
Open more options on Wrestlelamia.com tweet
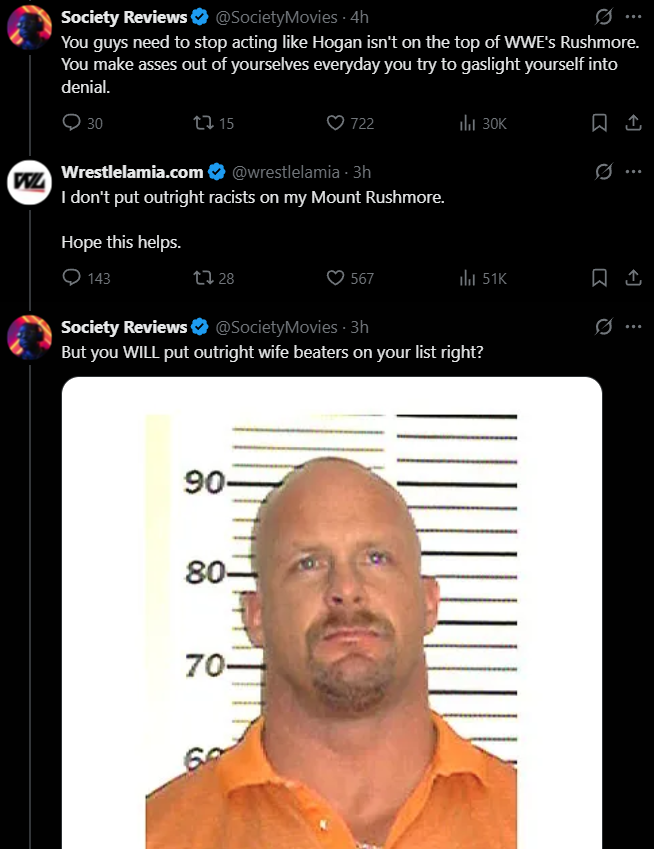[x=632, y=171]
